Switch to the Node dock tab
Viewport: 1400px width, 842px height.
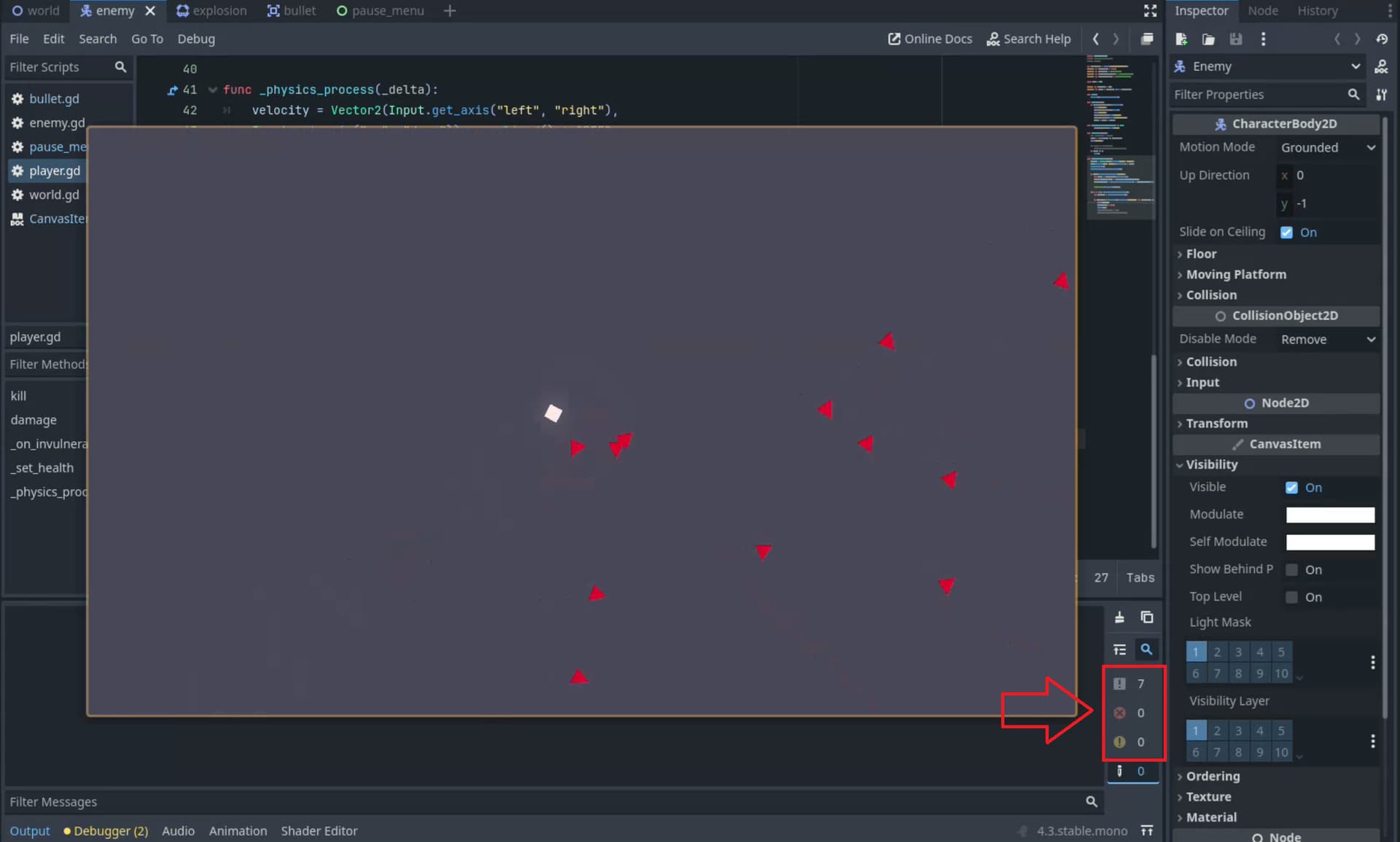[1263, 11]
